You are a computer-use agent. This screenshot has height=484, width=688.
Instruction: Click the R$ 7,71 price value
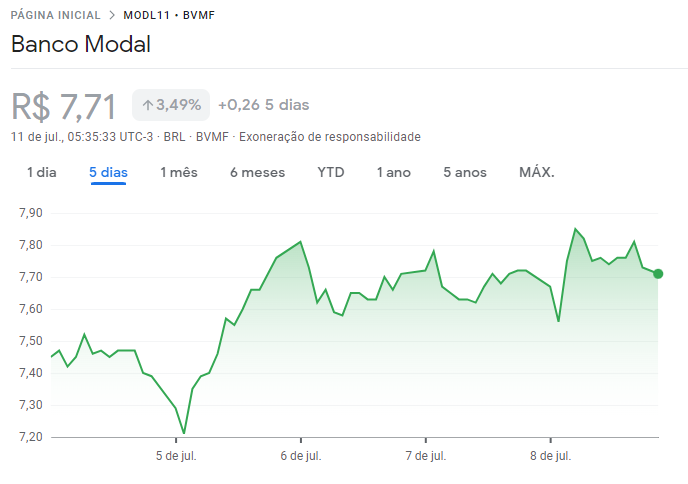64,105
